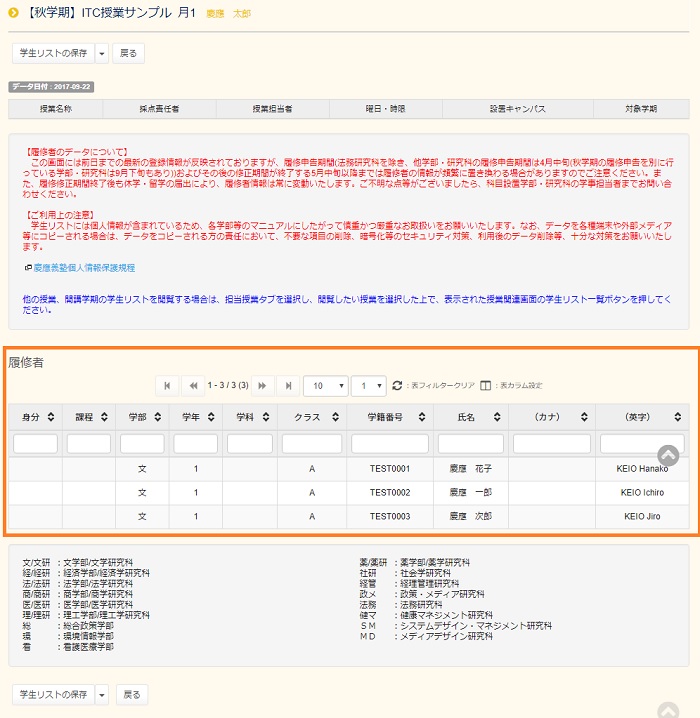Click the scroll-to-top arrow beside the table
This screenshot has width=700, height=718.
[668, 455]
